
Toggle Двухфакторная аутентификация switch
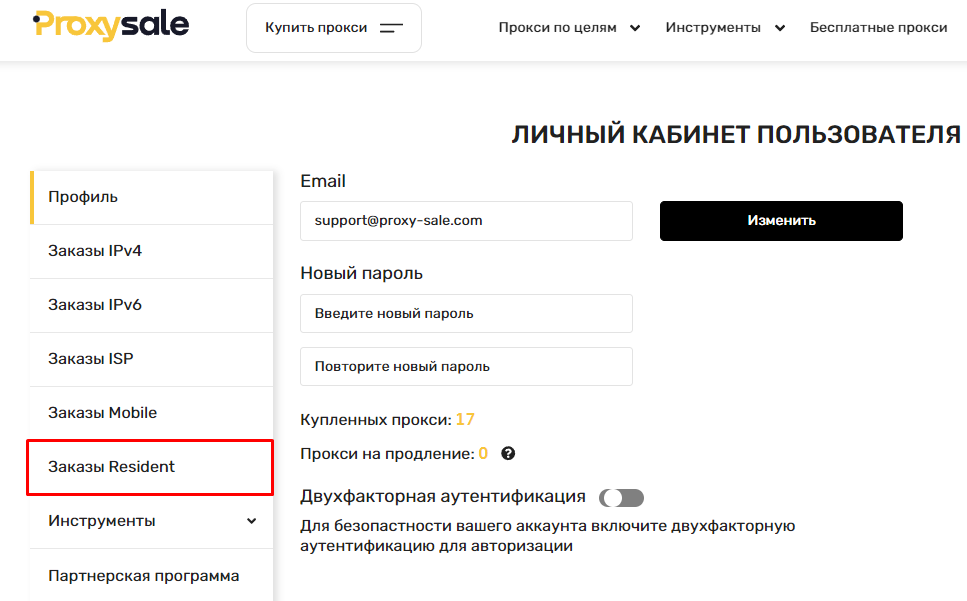pyautogui.click(x=621, y=497)
